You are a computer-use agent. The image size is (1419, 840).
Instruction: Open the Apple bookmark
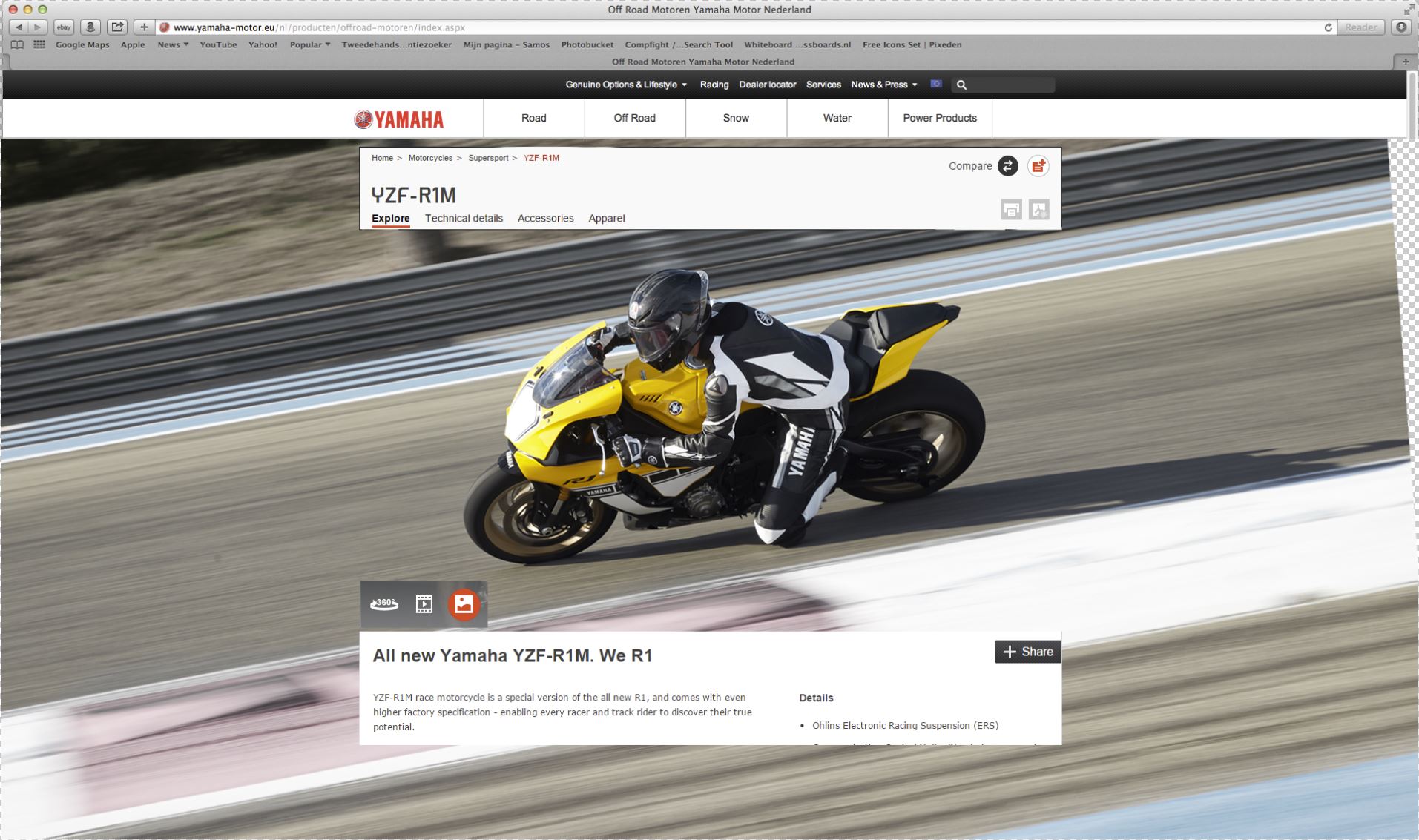click(x=133, y=44)
